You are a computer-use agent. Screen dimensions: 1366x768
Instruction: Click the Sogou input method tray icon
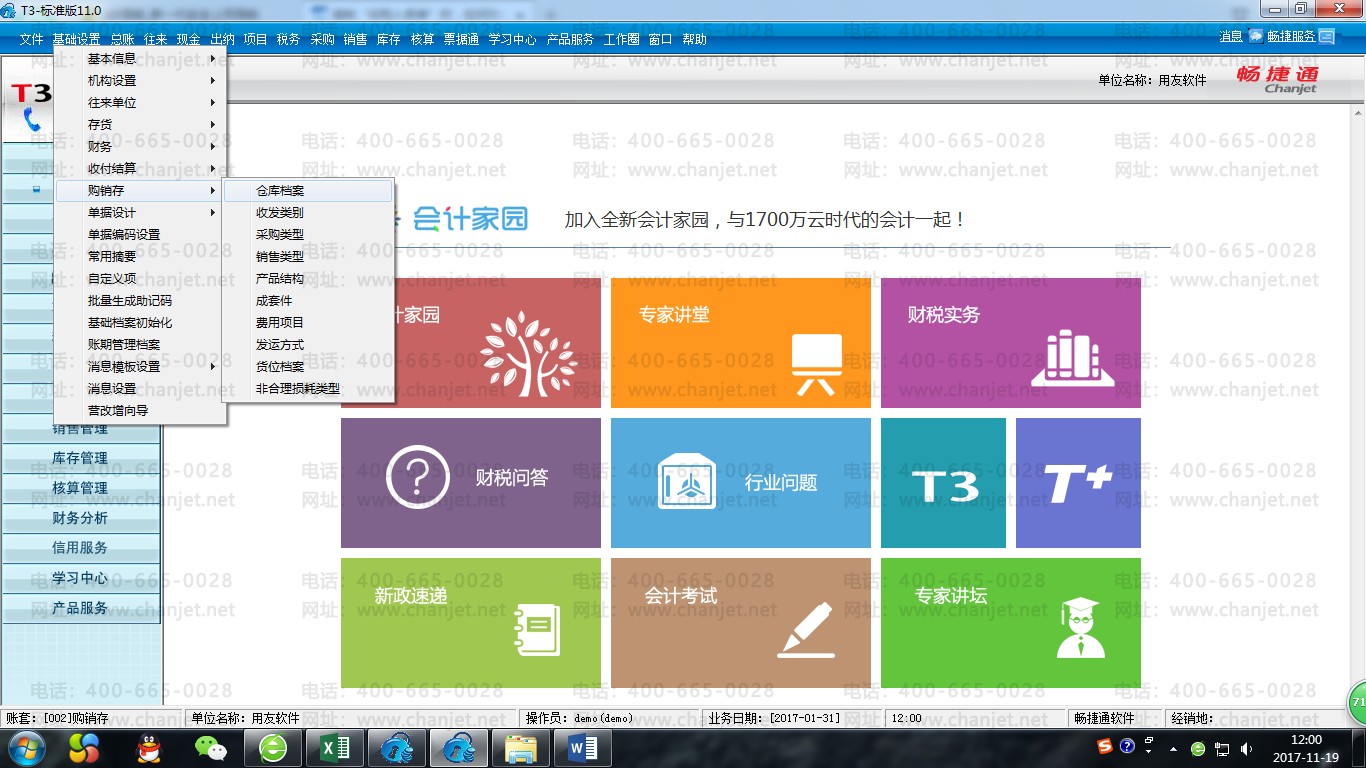point(1105,746)
